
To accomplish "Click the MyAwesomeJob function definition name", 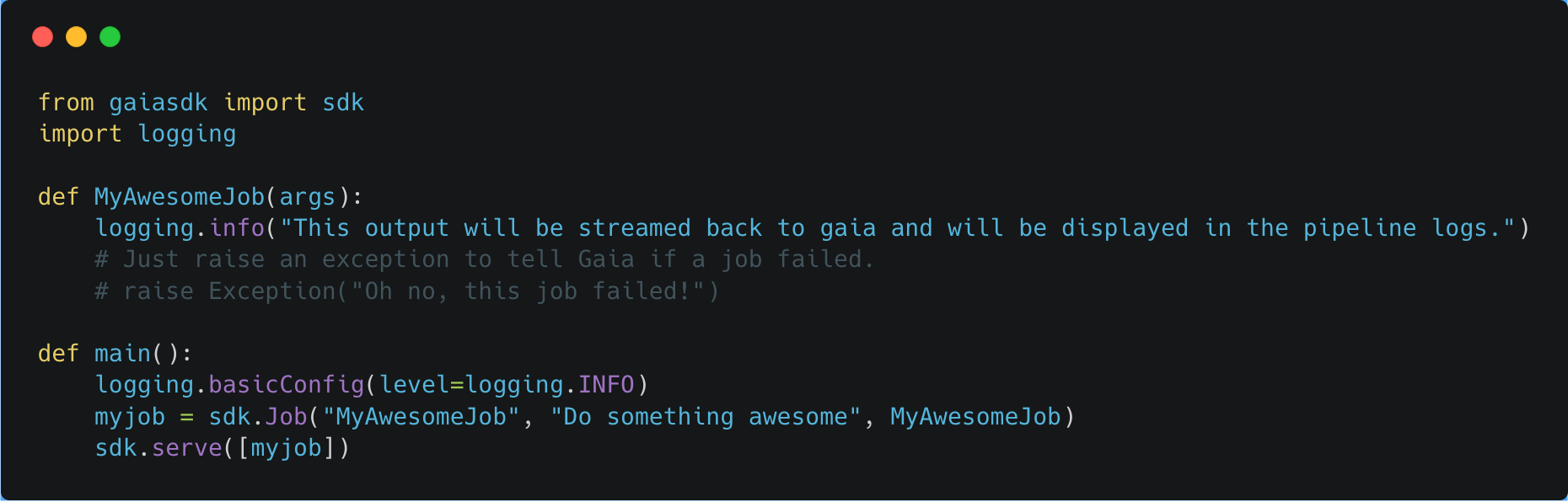I will pos(180,197).
